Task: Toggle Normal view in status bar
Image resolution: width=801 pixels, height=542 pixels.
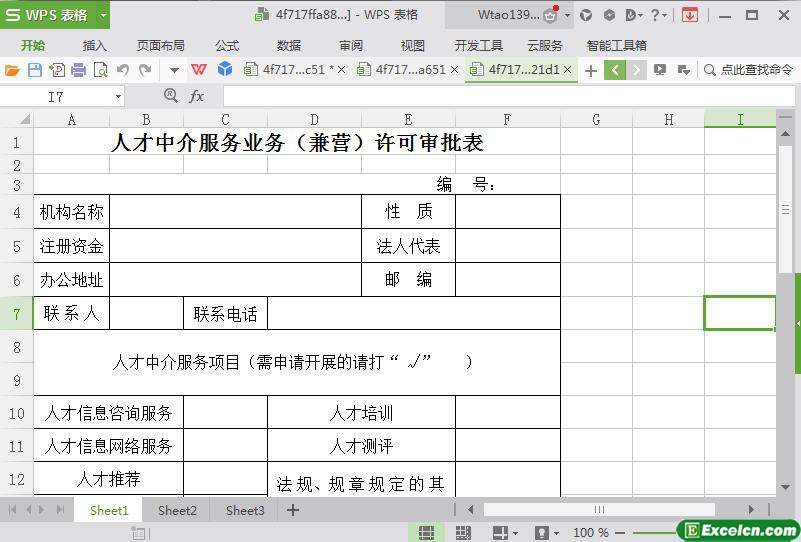Action: [x=426, y=532]
